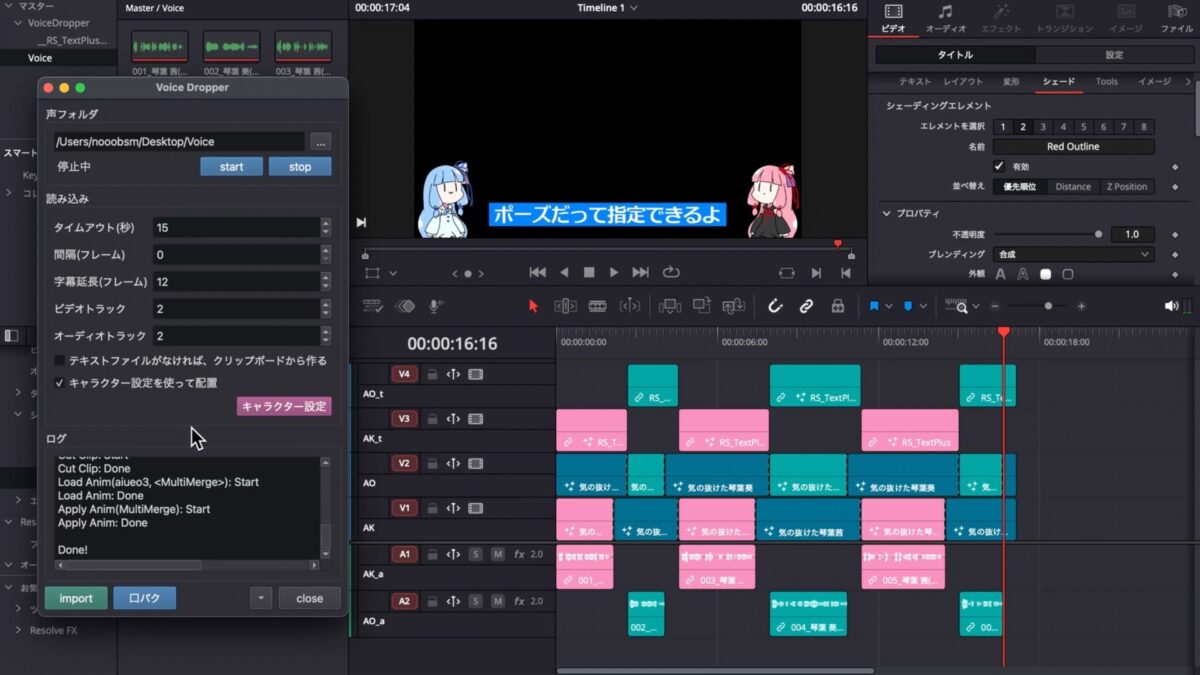Click the insert clip icon

(671, 306)
